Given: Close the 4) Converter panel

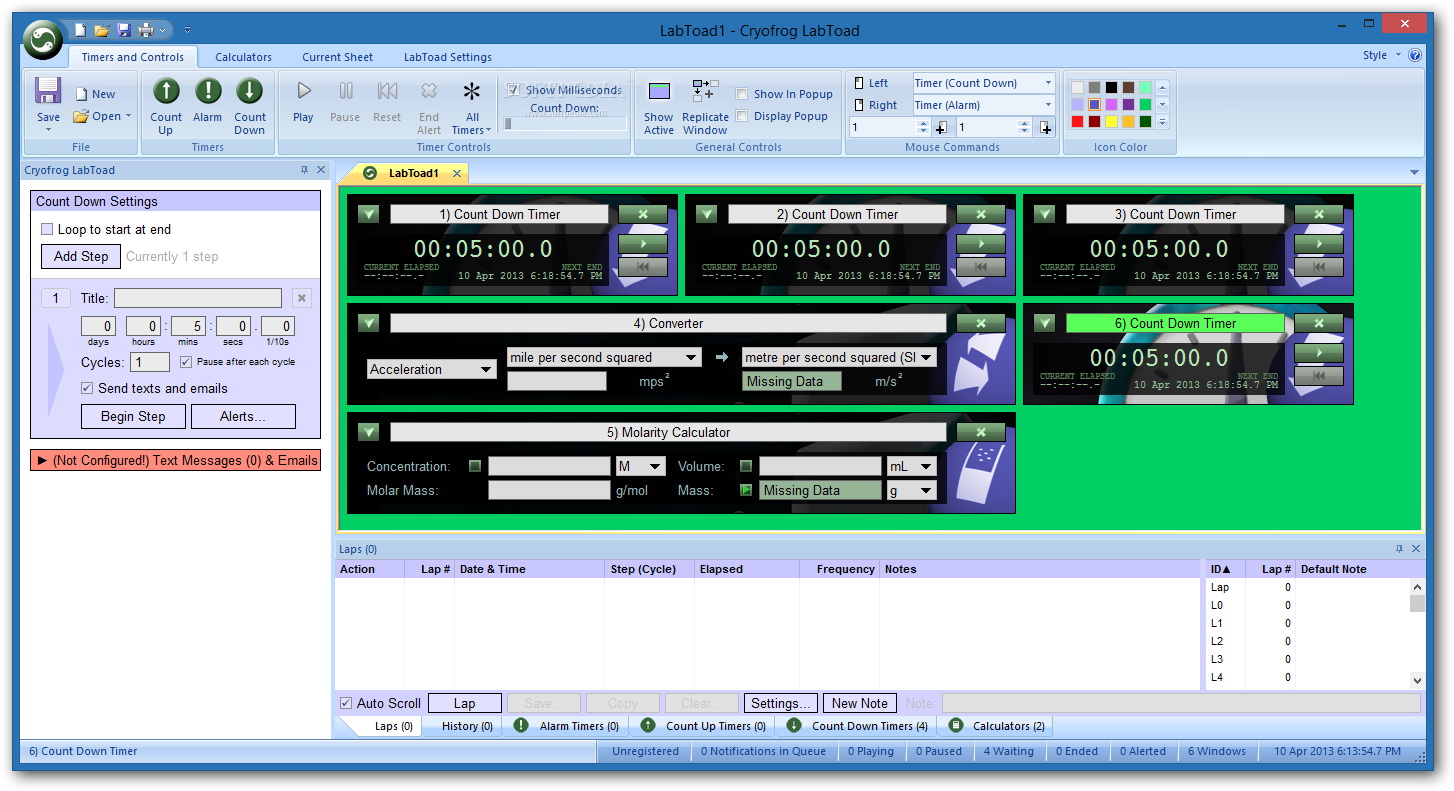Looking at the screenshot, I should tap(980, 323).
